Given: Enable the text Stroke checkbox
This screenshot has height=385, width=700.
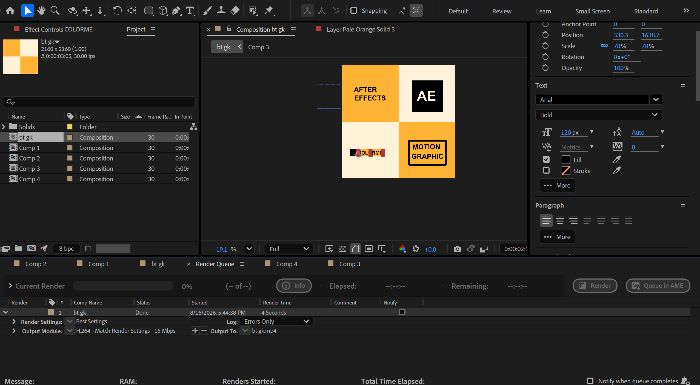Looking at the screenshot, I should [546, 170].
